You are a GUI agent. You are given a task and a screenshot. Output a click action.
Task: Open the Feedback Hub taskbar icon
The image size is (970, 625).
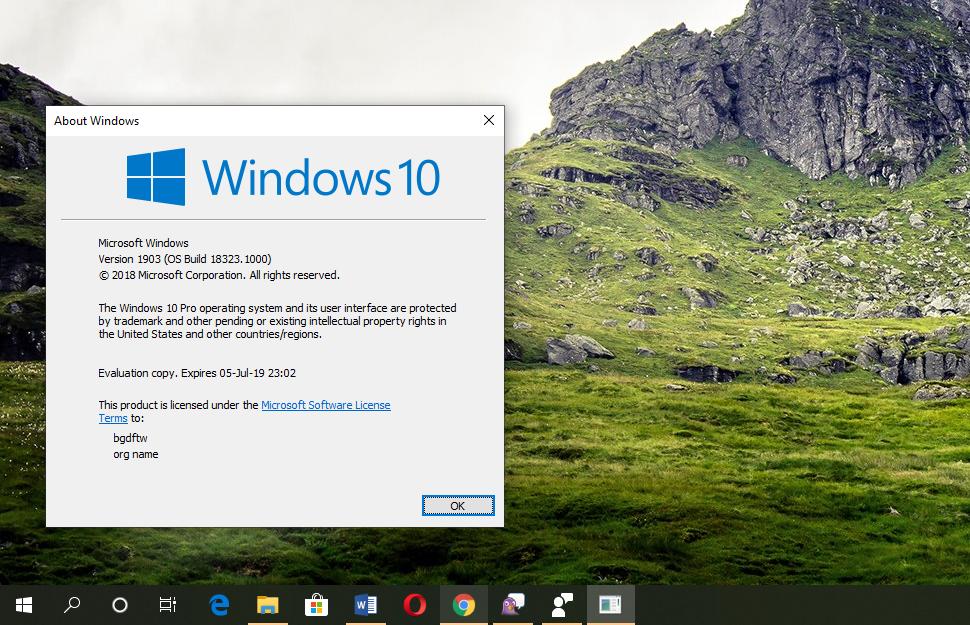[x=562, y=605]
